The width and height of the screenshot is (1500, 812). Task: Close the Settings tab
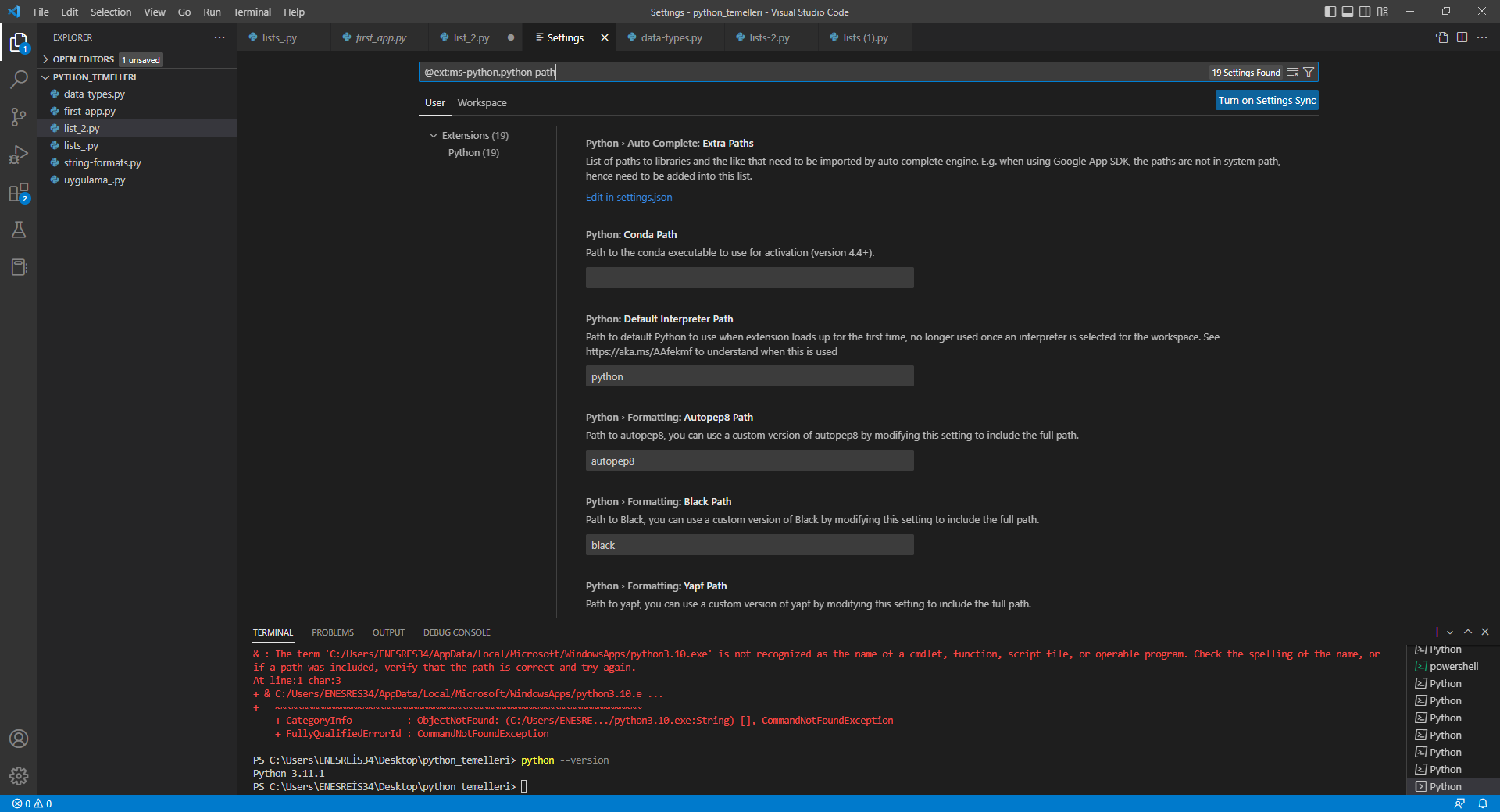[x=604, y=37]
